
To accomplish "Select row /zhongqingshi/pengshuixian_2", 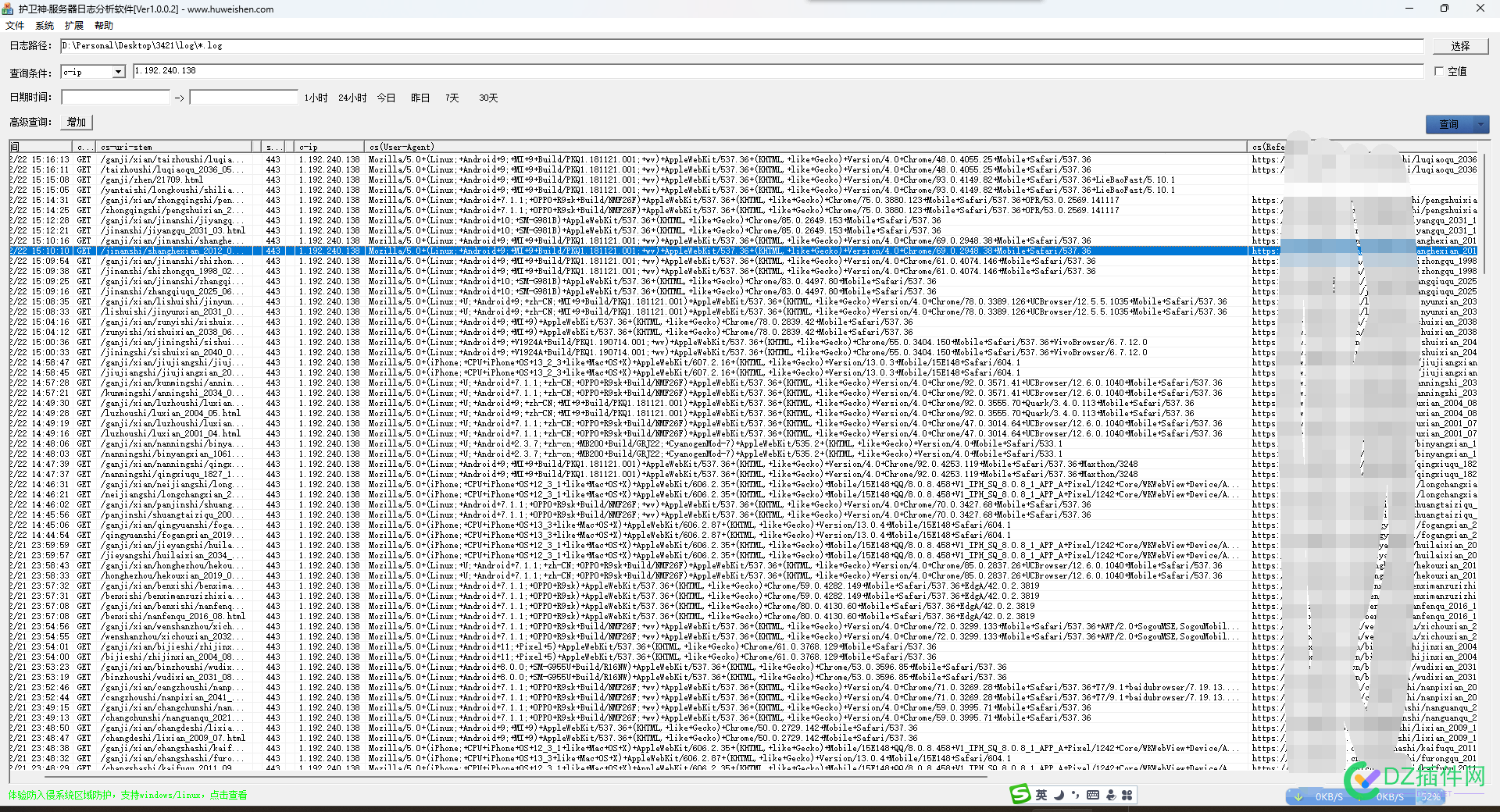I will [x=743, y=210].
